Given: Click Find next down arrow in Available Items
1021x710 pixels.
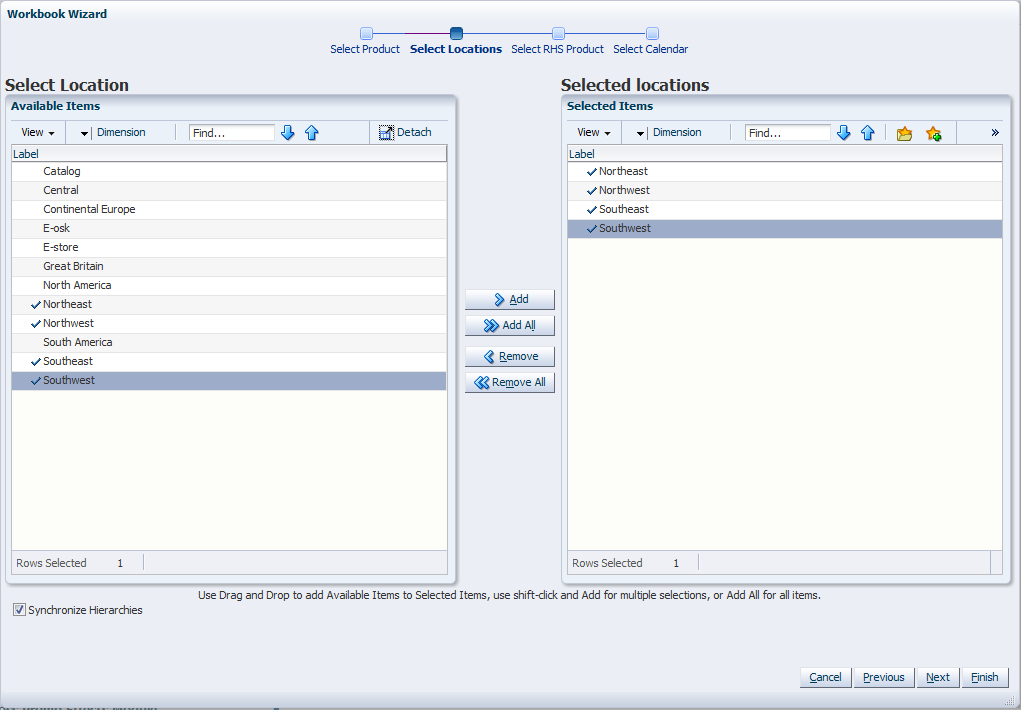Looking at the screenshot, I should (x=288, y=133).
